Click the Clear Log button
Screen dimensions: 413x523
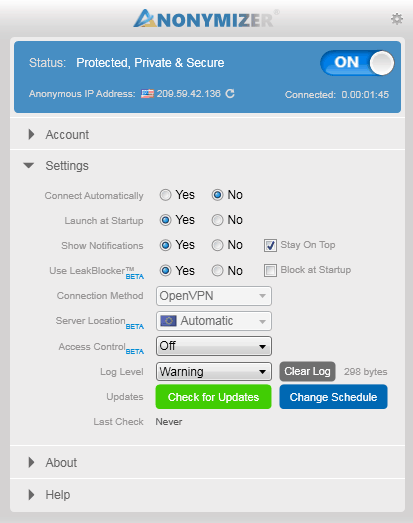pyautogui.click(x=307, y=371)
